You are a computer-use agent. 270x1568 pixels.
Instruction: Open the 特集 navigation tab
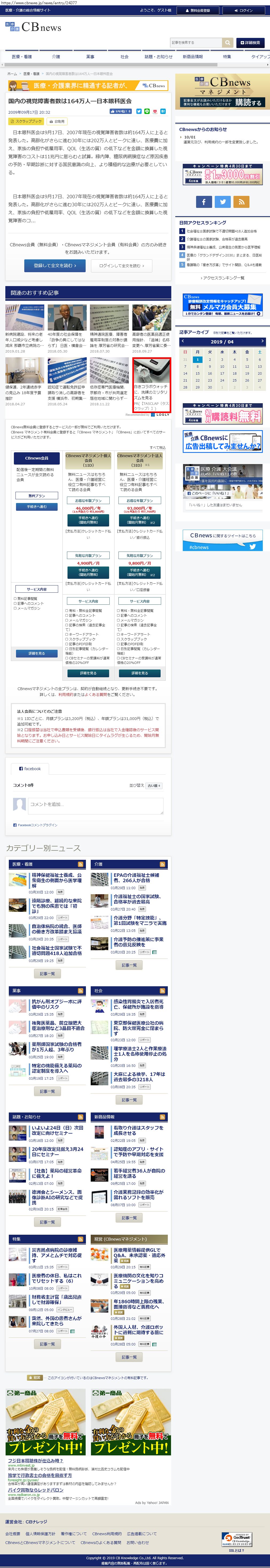pos(227,57)
